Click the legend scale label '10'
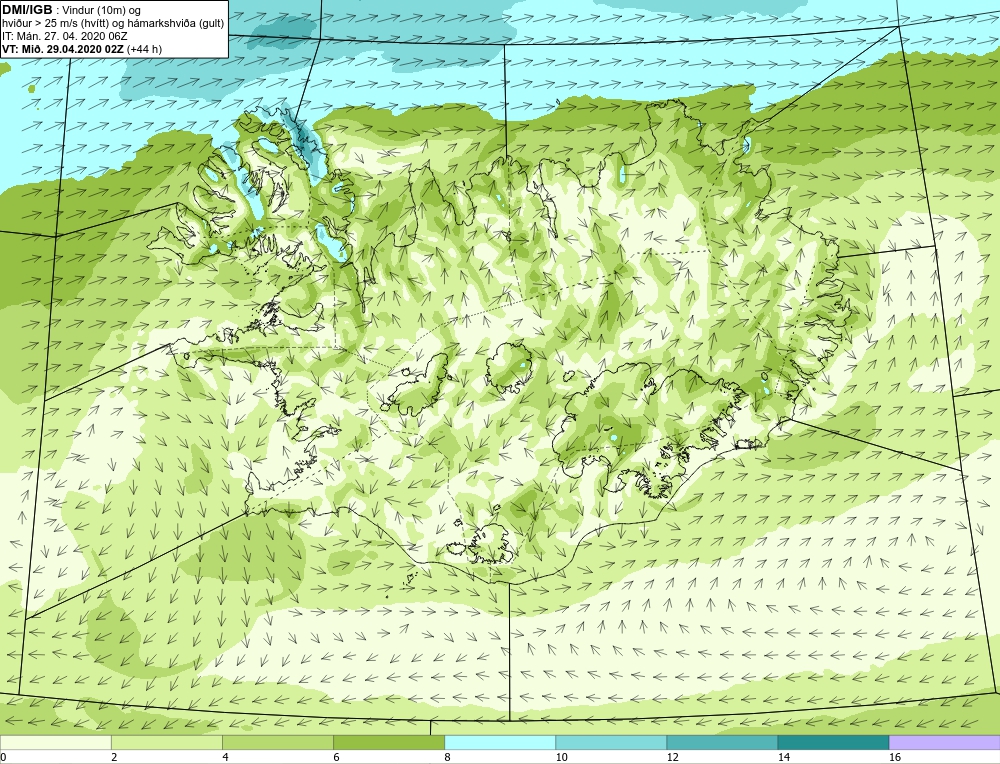The image size is (1000, 764). pos(561,757)
